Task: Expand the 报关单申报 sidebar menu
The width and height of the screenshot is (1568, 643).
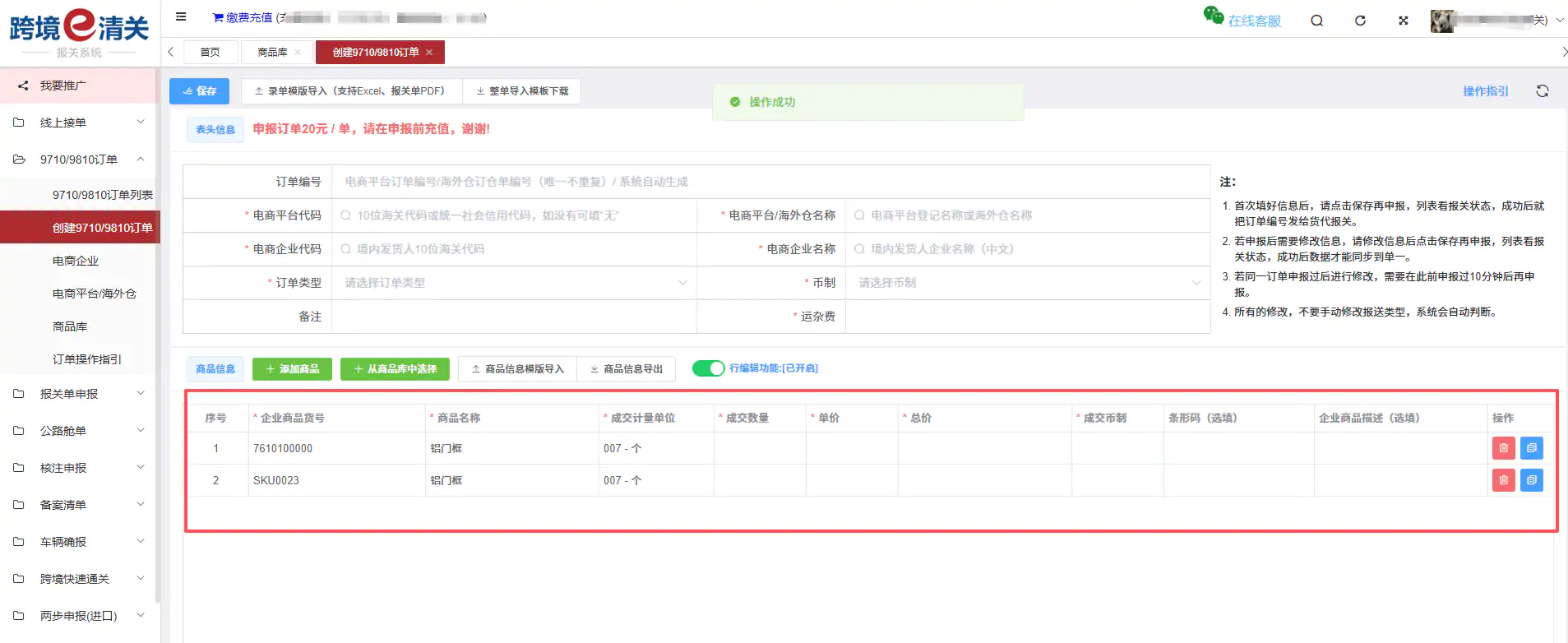Action: tap(78, 394)
